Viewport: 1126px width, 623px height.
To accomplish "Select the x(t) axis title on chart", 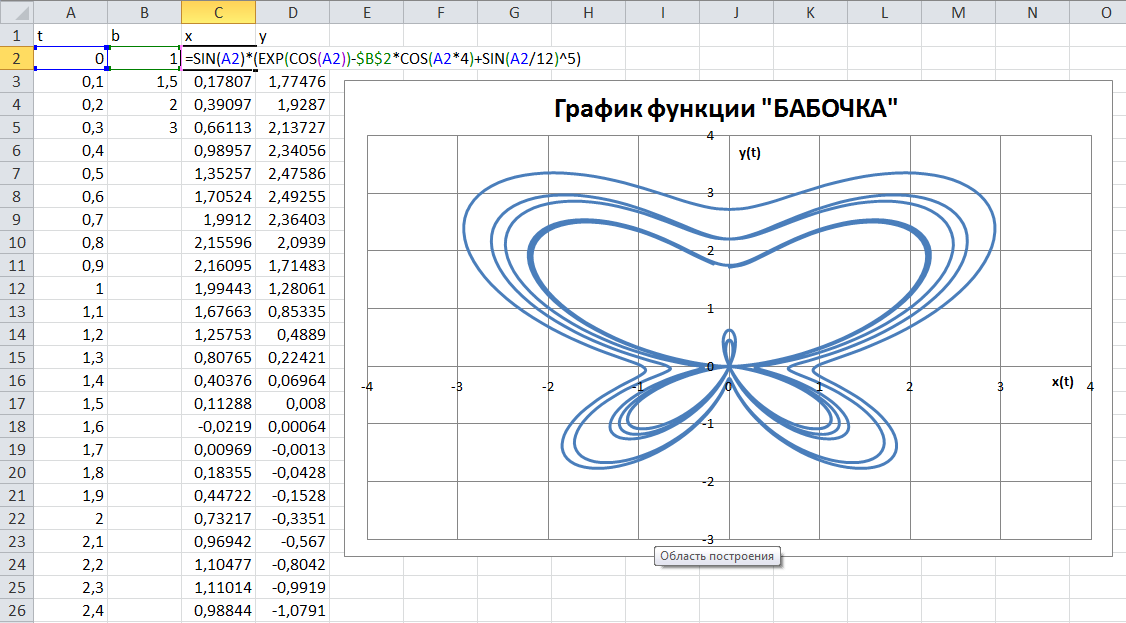I will click(1063, 382).
